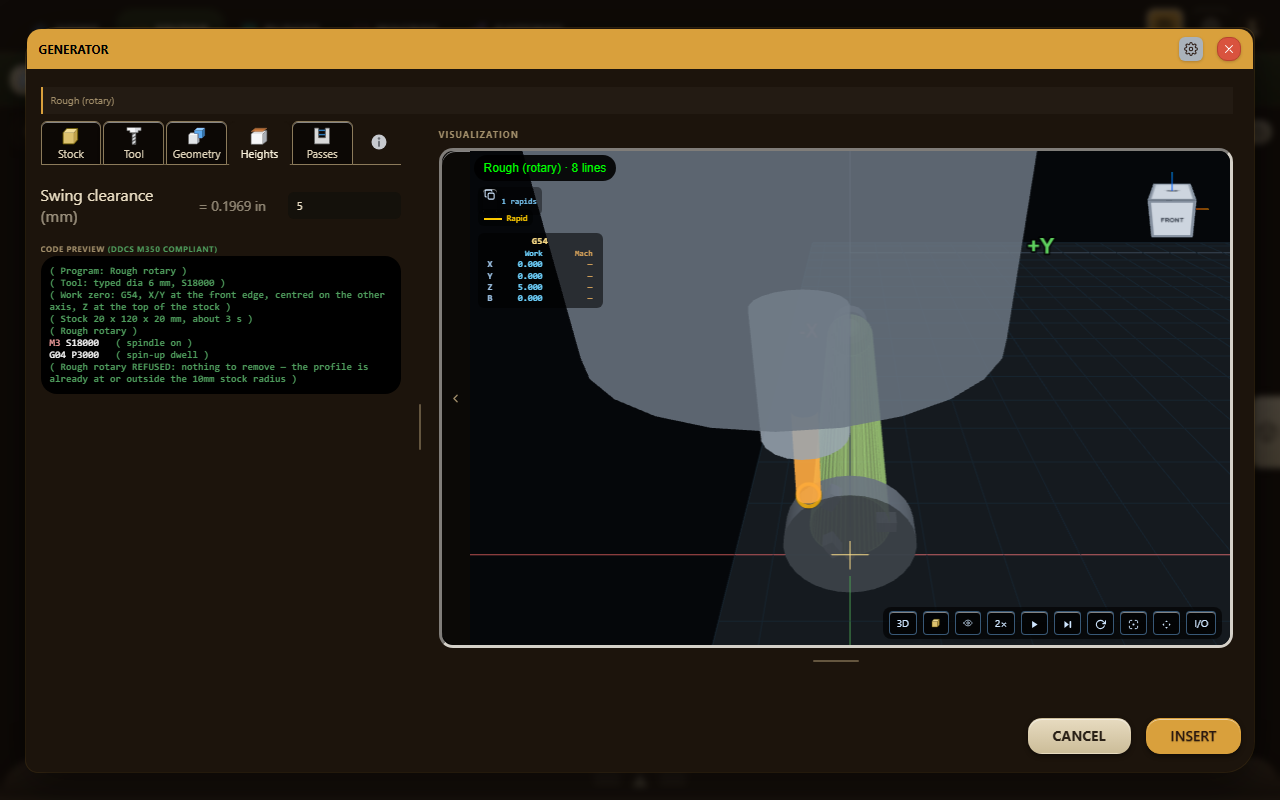Screen dimensions: 1280x800
Task: Click the info icon beside Passes tab
Action: [x=379, y=142]
